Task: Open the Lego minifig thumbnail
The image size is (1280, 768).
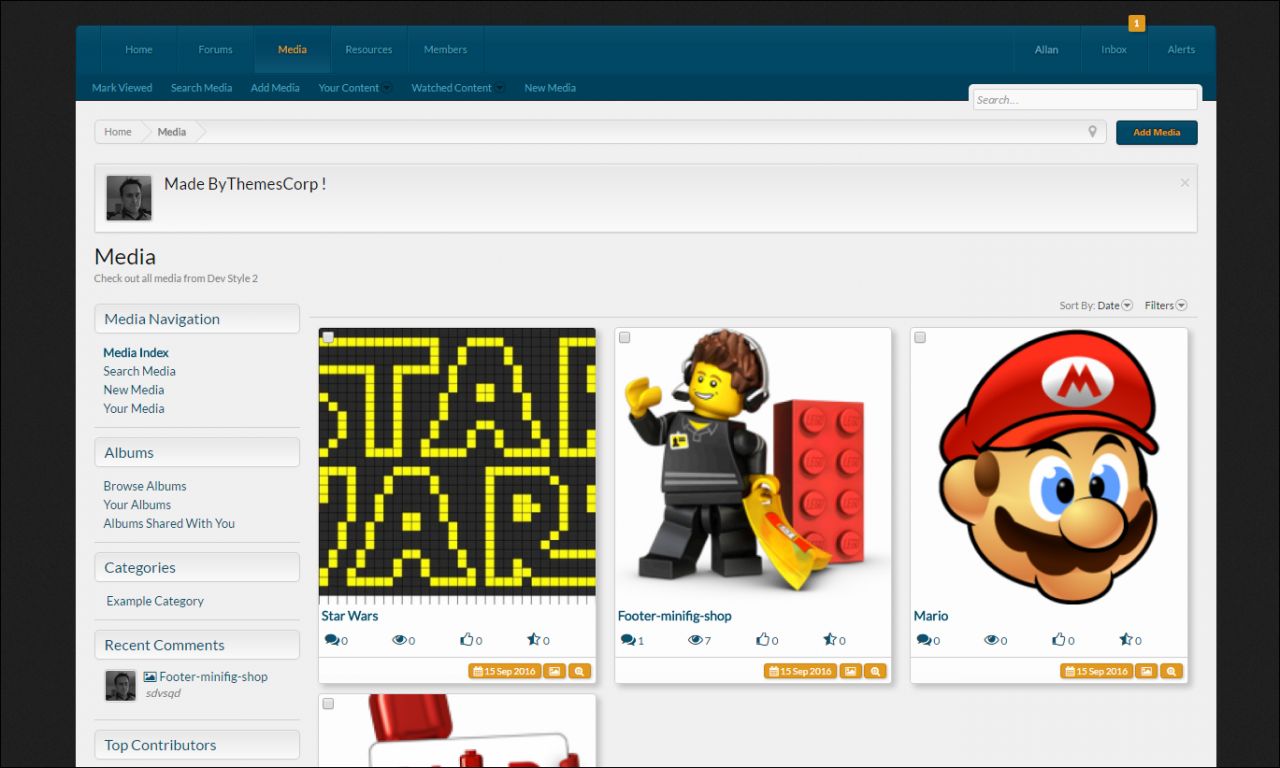Action: coord(753,466)
